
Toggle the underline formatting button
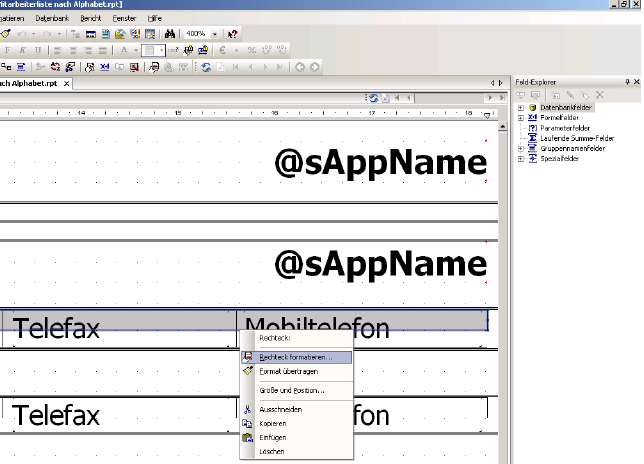pos(37,50)
